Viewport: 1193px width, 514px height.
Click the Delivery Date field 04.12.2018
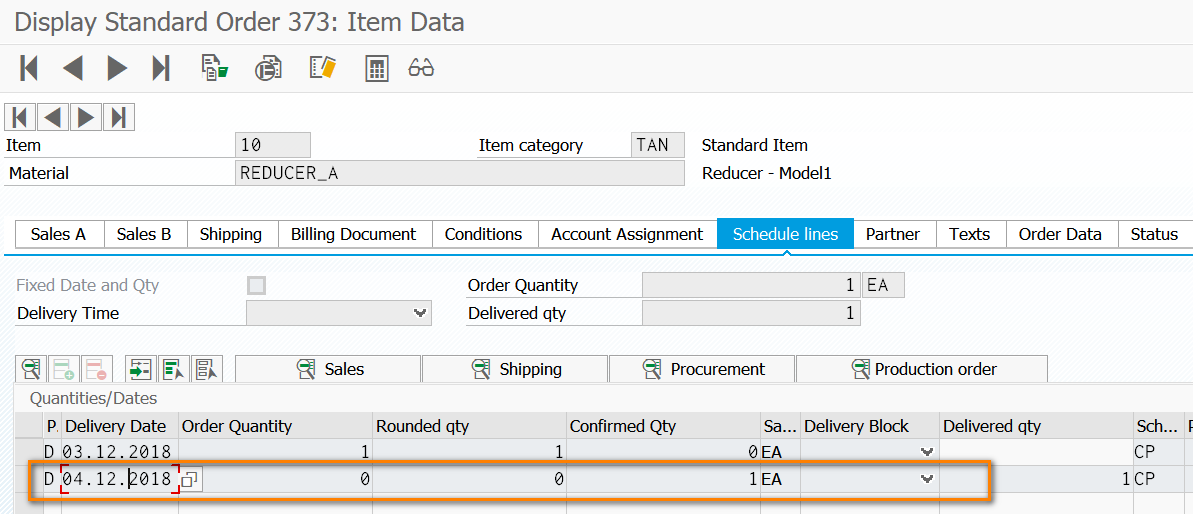[x=118, y=479]
